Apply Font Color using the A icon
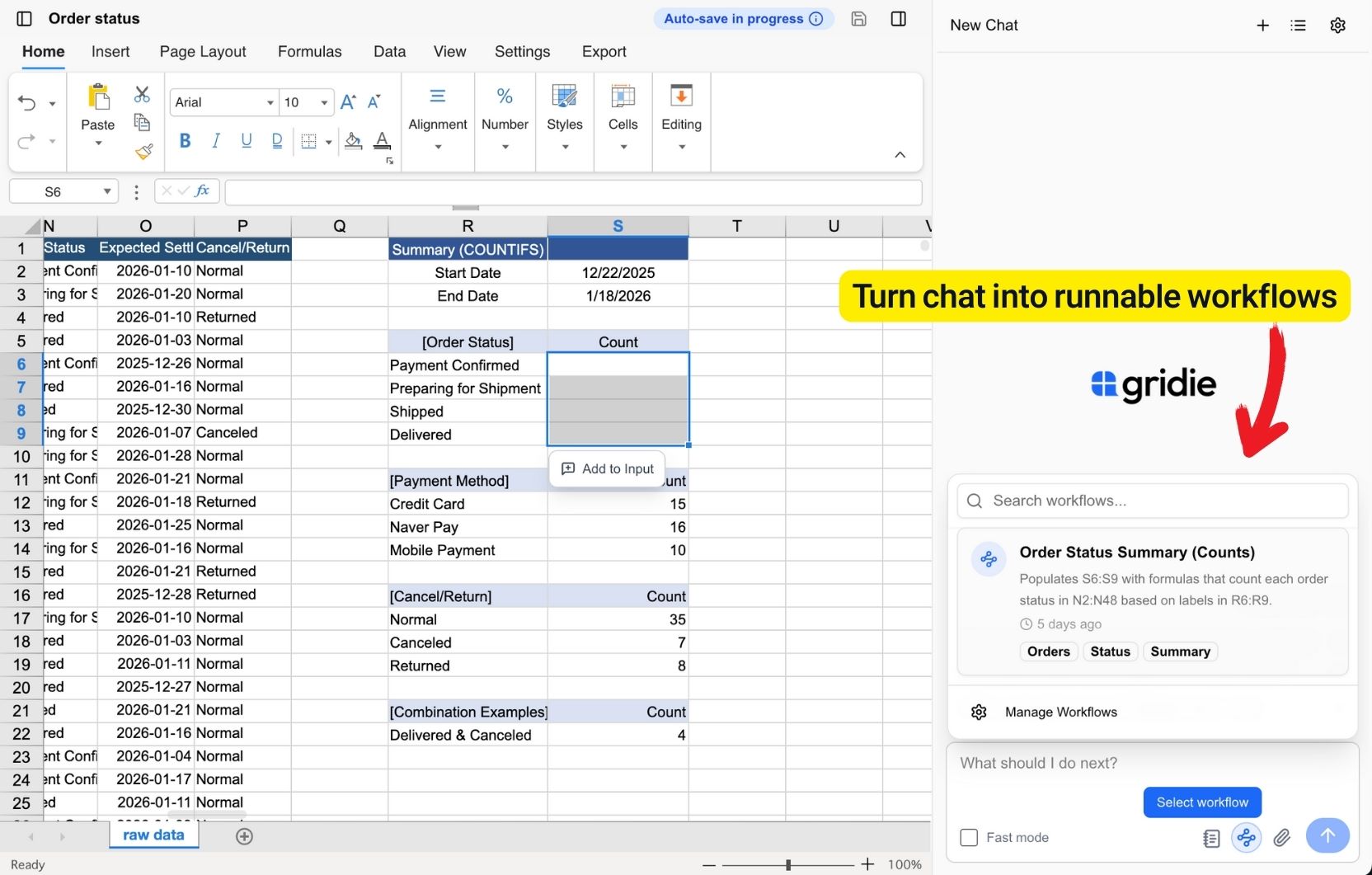1372x875 pixels. click(382, 141)
